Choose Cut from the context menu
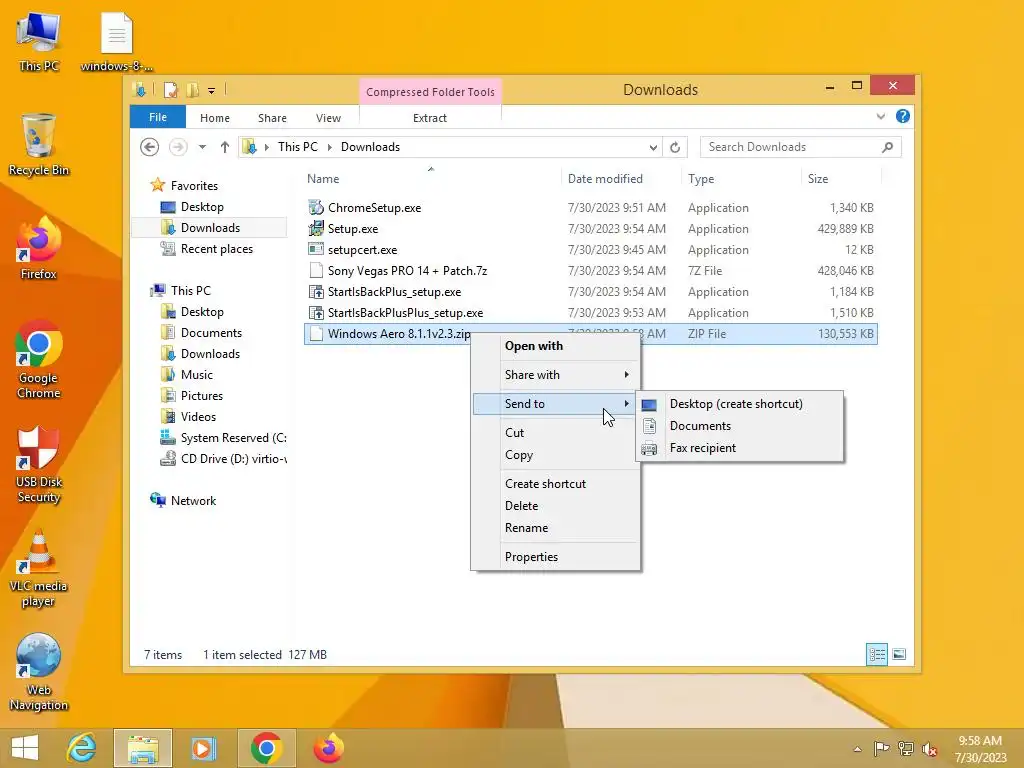1024x768 pixels. click(556, 432)
